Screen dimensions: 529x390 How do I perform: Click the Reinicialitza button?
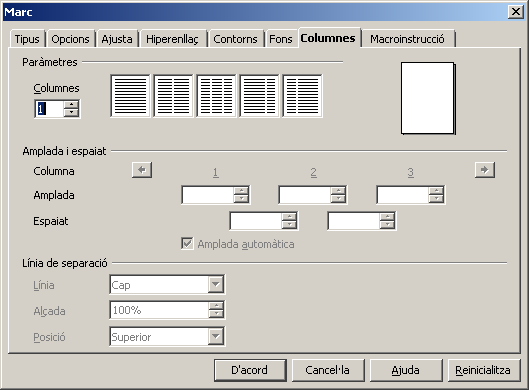click(x=483, y=370)
